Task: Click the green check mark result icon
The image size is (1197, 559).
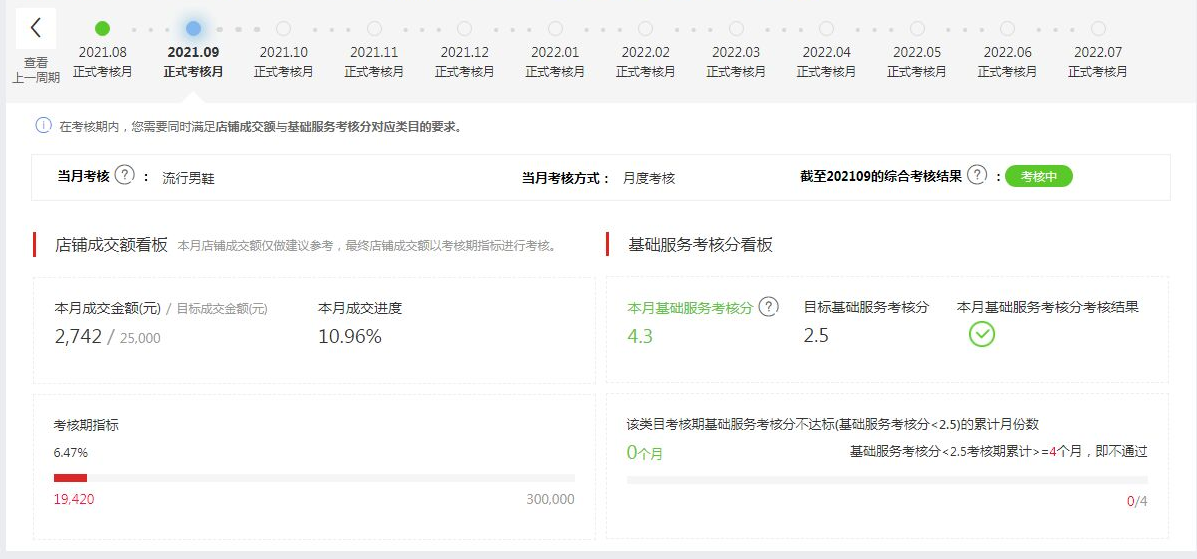Action: [982, 334]
